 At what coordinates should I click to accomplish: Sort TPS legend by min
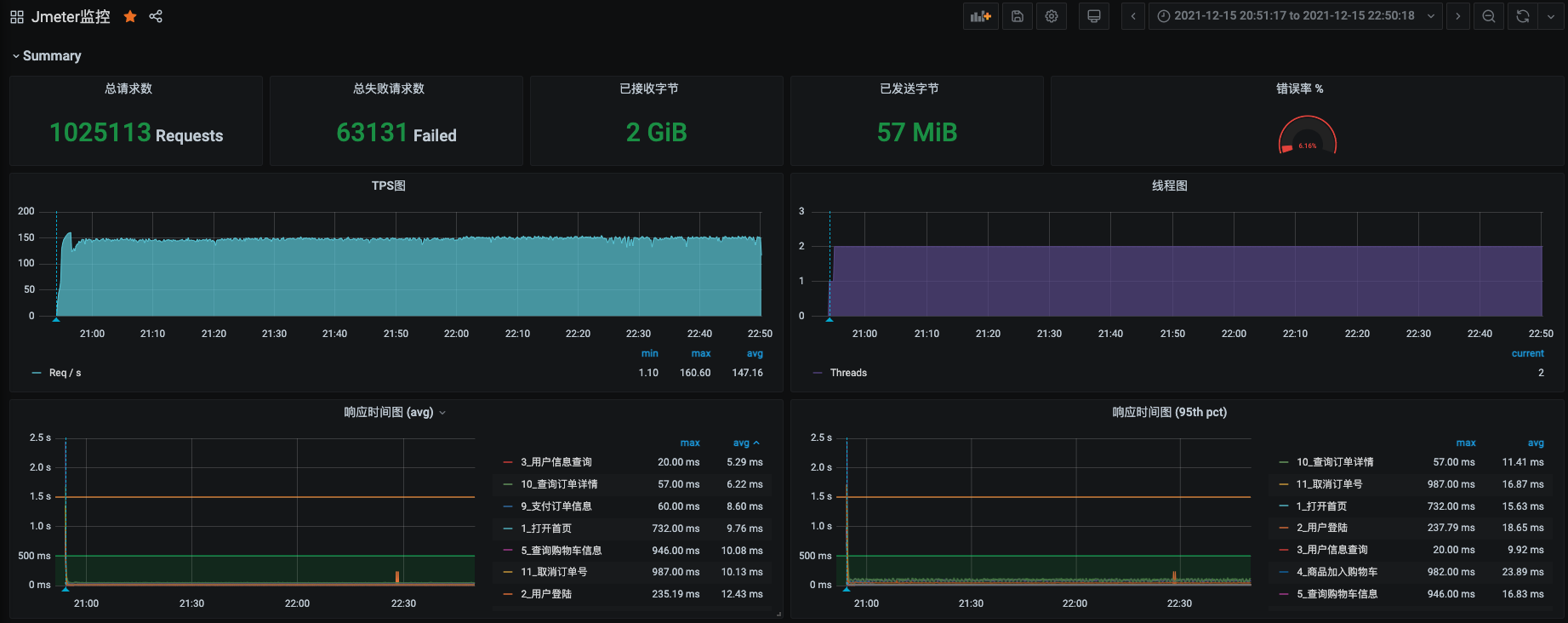pyautogui.click(x=650, y=353)
